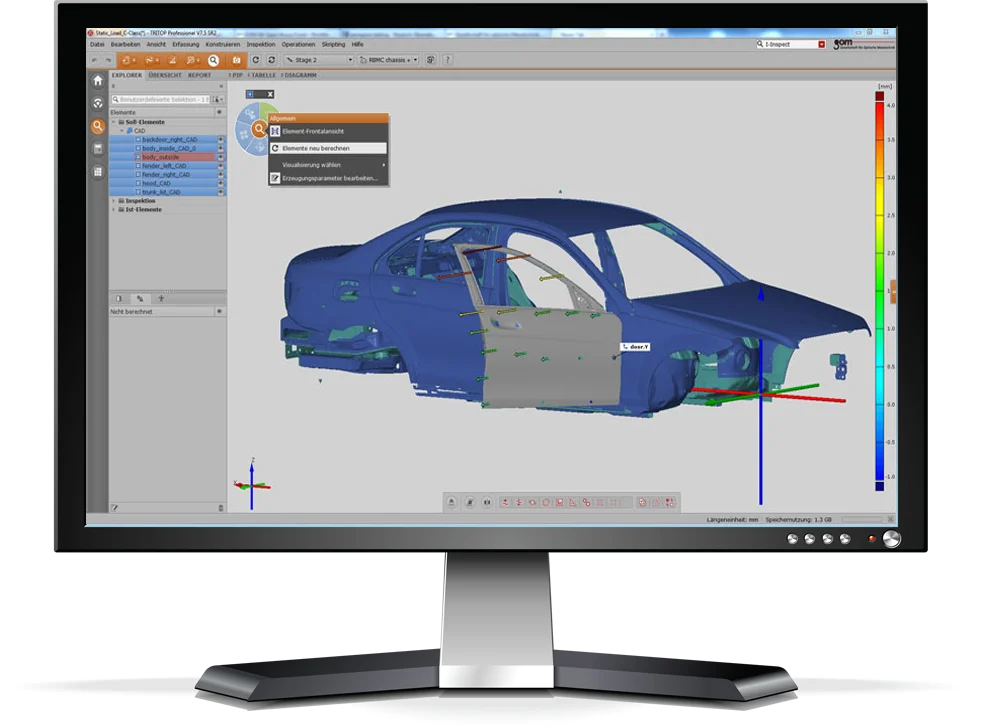Click the grid-style icon in left sidebar
The width and height of the screenshot is (997, 728).
[98, 172]
